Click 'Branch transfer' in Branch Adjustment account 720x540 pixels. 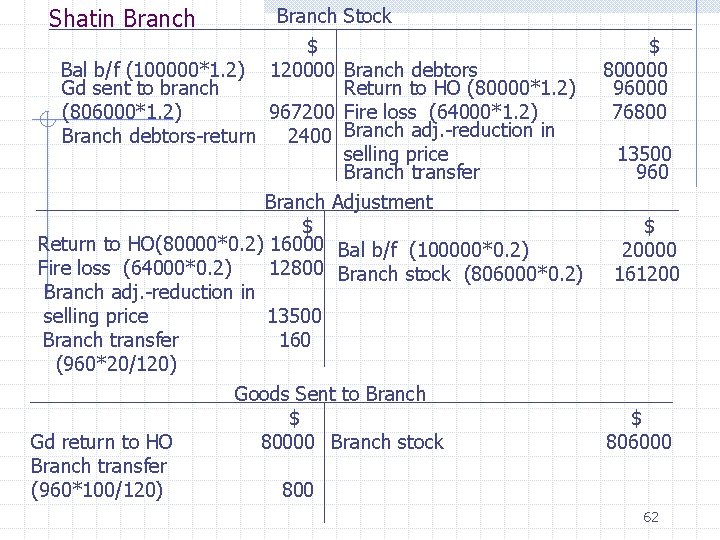point(111,340)
